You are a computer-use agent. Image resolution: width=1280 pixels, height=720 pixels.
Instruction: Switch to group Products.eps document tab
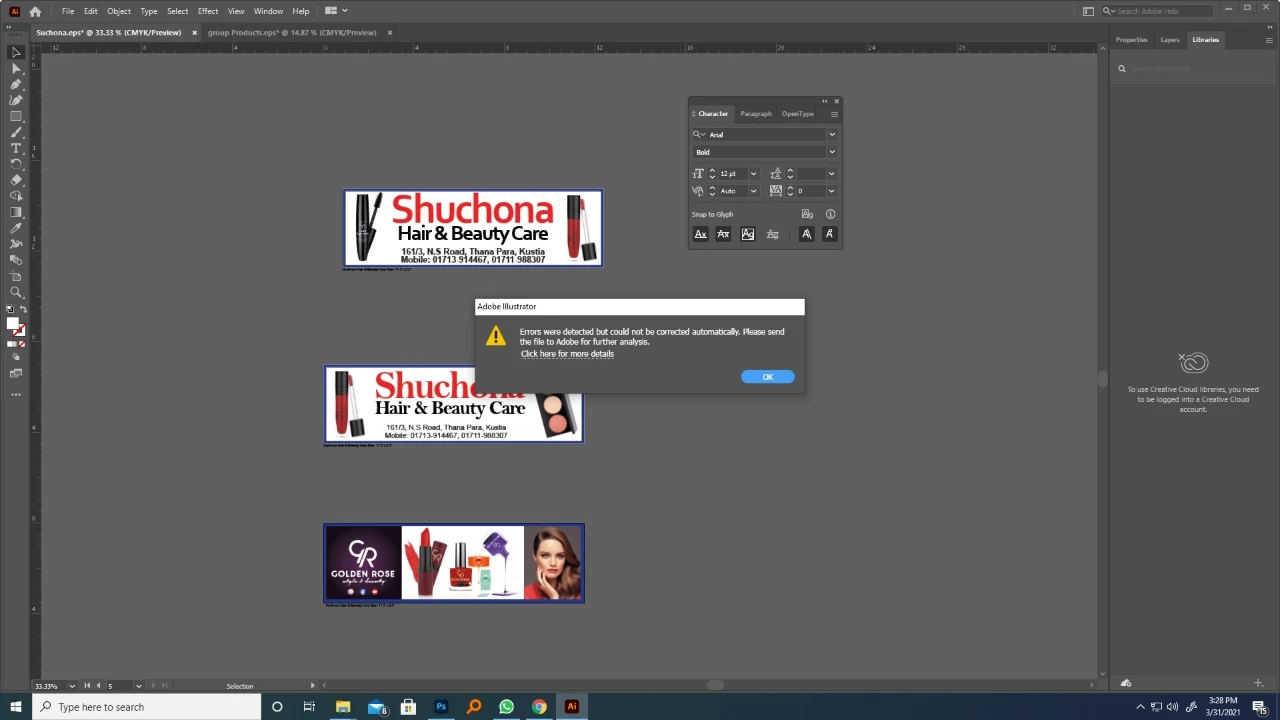tap(292, 32)
